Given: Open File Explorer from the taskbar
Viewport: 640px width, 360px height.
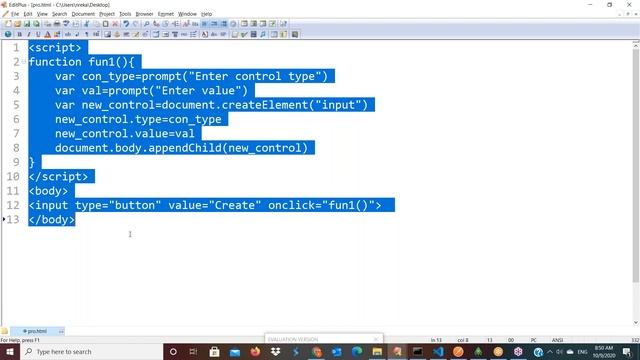Looking at the screenshot, I should click(377, 351).
